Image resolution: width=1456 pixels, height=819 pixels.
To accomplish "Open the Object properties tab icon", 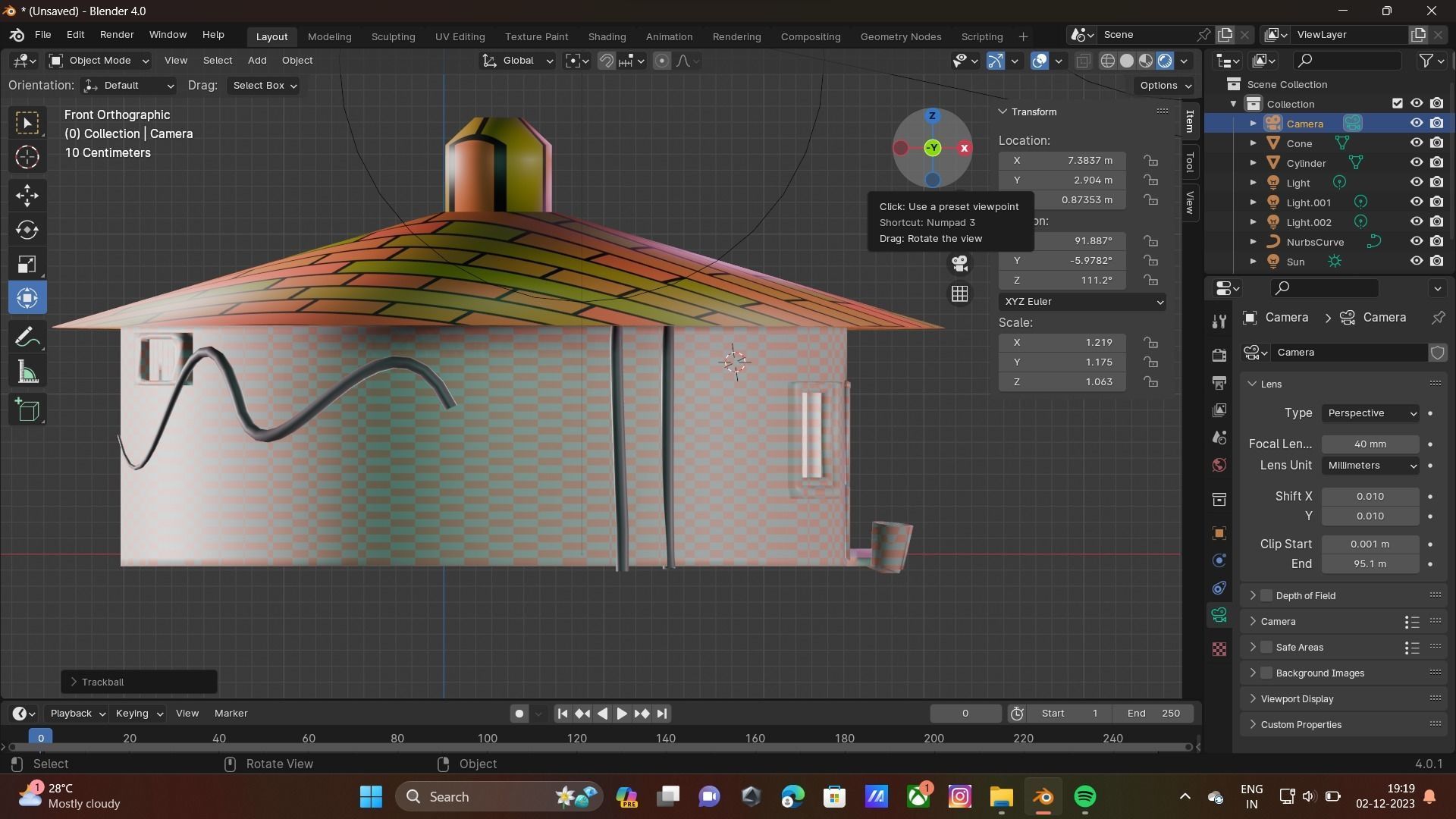I will [x=1219, y=533].
